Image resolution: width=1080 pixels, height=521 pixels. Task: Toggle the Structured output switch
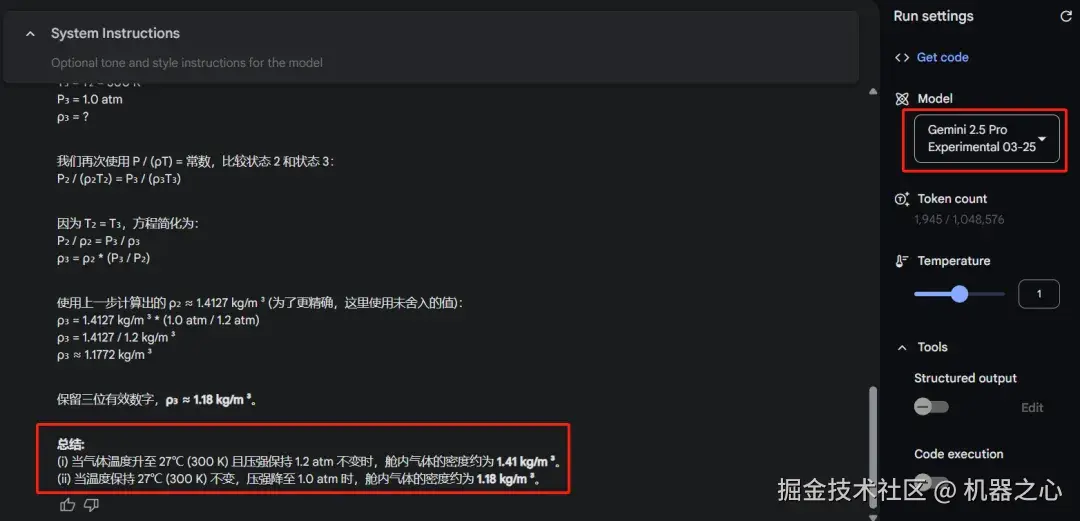click(931, 407)
